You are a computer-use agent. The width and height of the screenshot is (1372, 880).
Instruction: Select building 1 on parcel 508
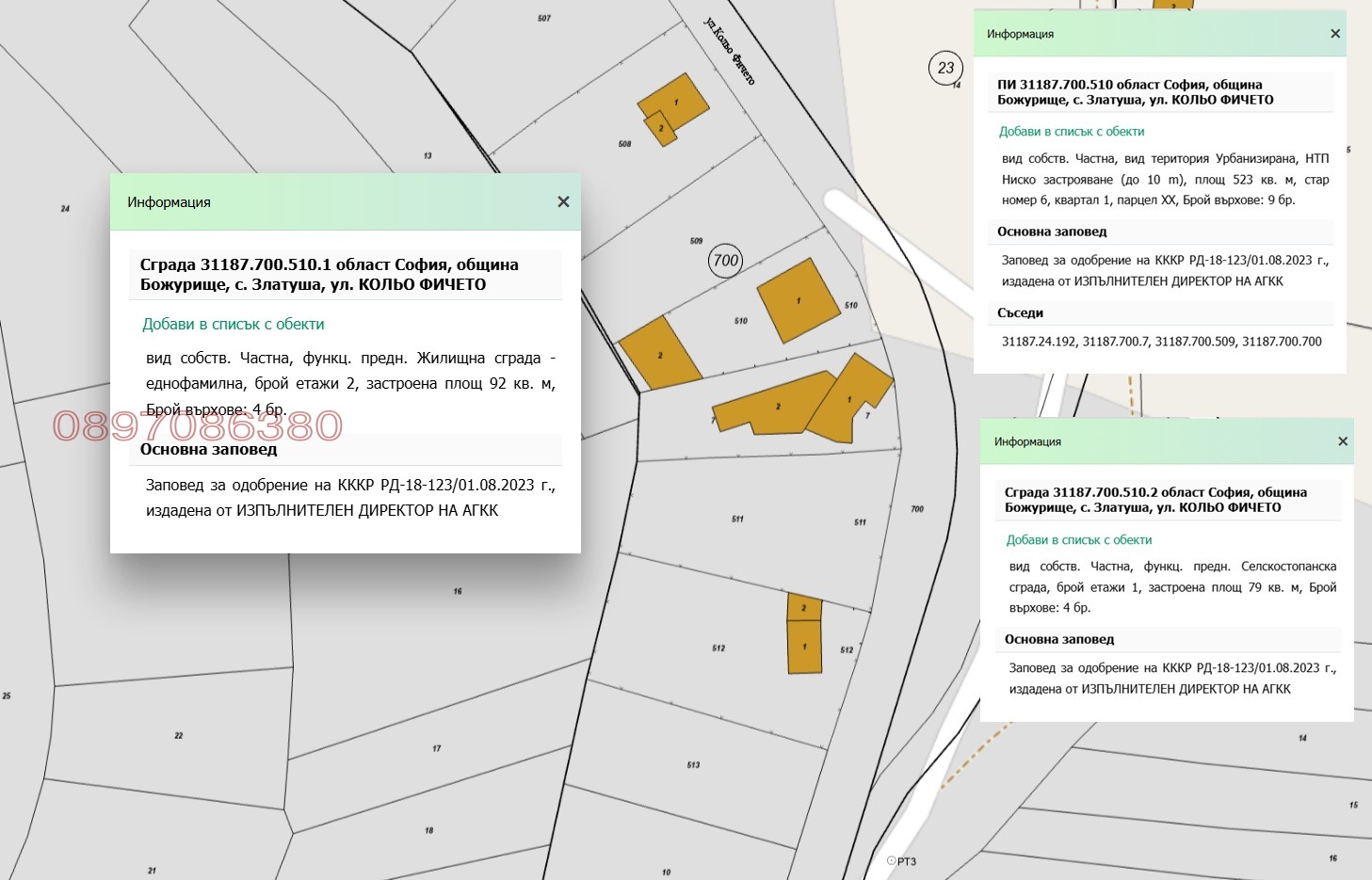click(676, 102)
